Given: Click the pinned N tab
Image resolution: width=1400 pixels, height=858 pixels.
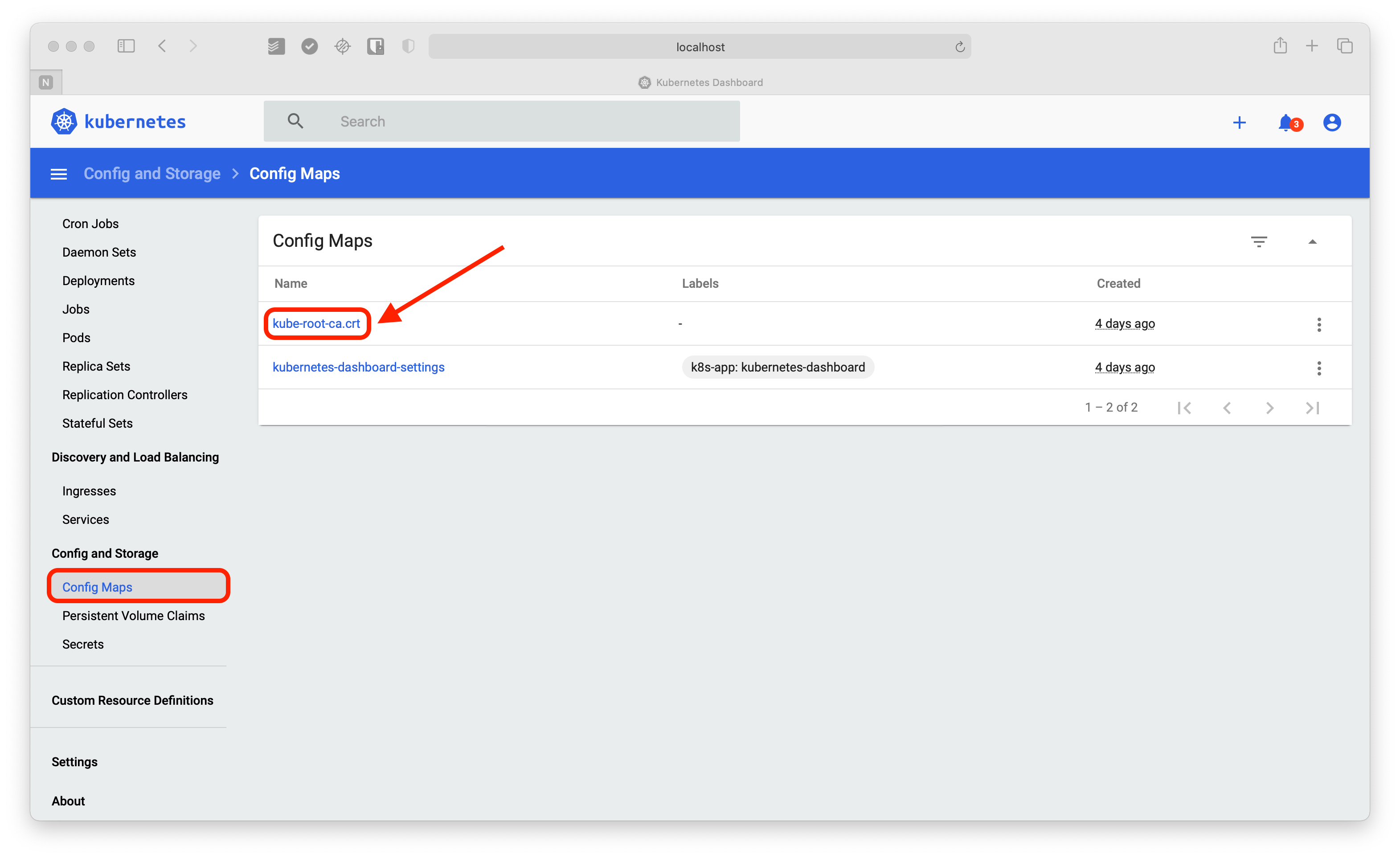Looking at the screenshot, I should pos(46,82).
